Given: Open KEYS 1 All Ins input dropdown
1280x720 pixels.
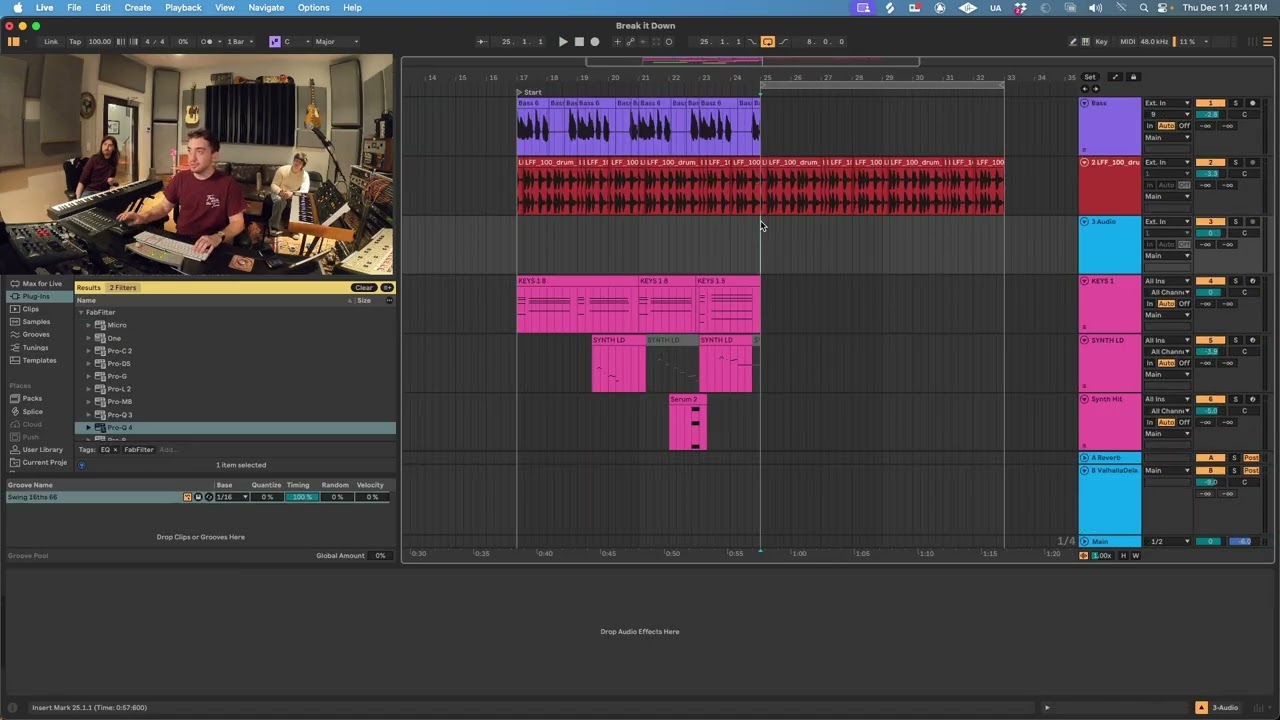Looking at the screenshot, I should 1168,281.
